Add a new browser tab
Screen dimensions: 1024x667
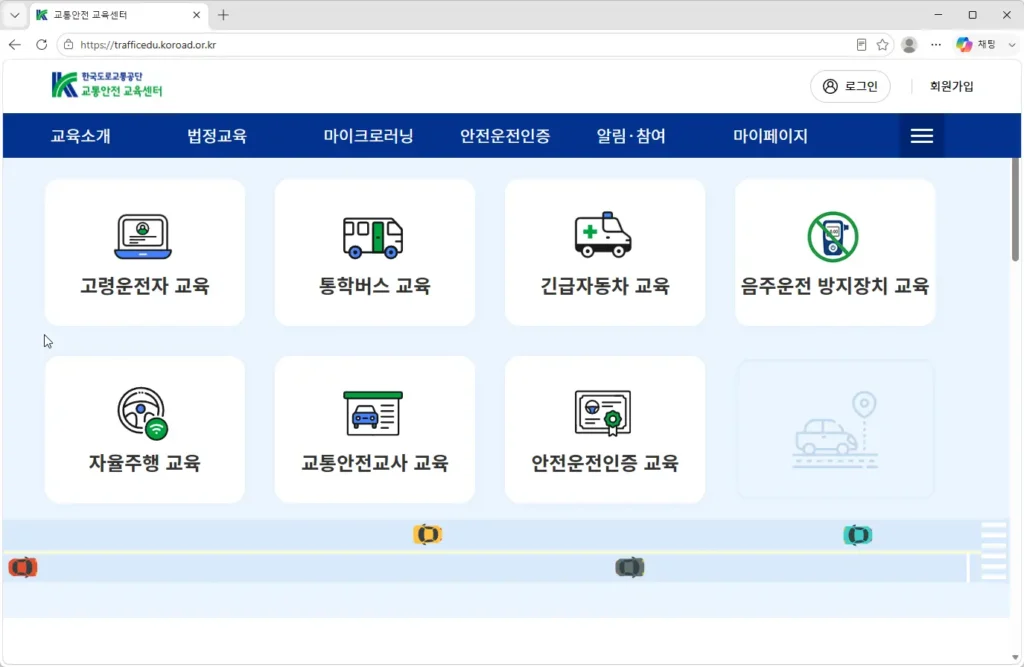[223, 15]
